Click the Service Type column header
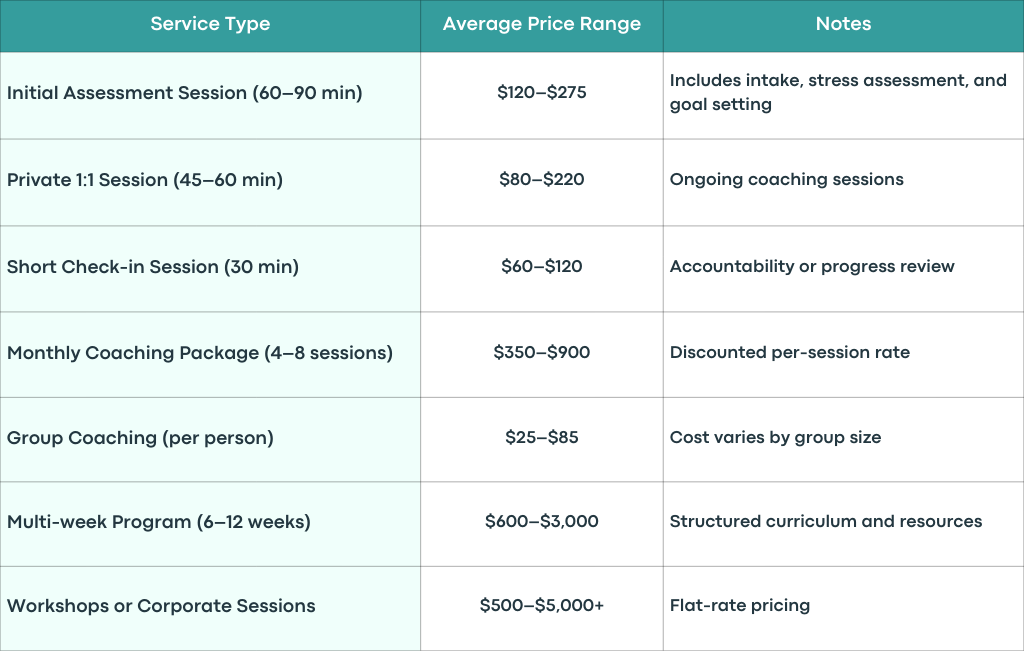Image resolution: width=1024 pixels, height=651 pixels. 210,25
